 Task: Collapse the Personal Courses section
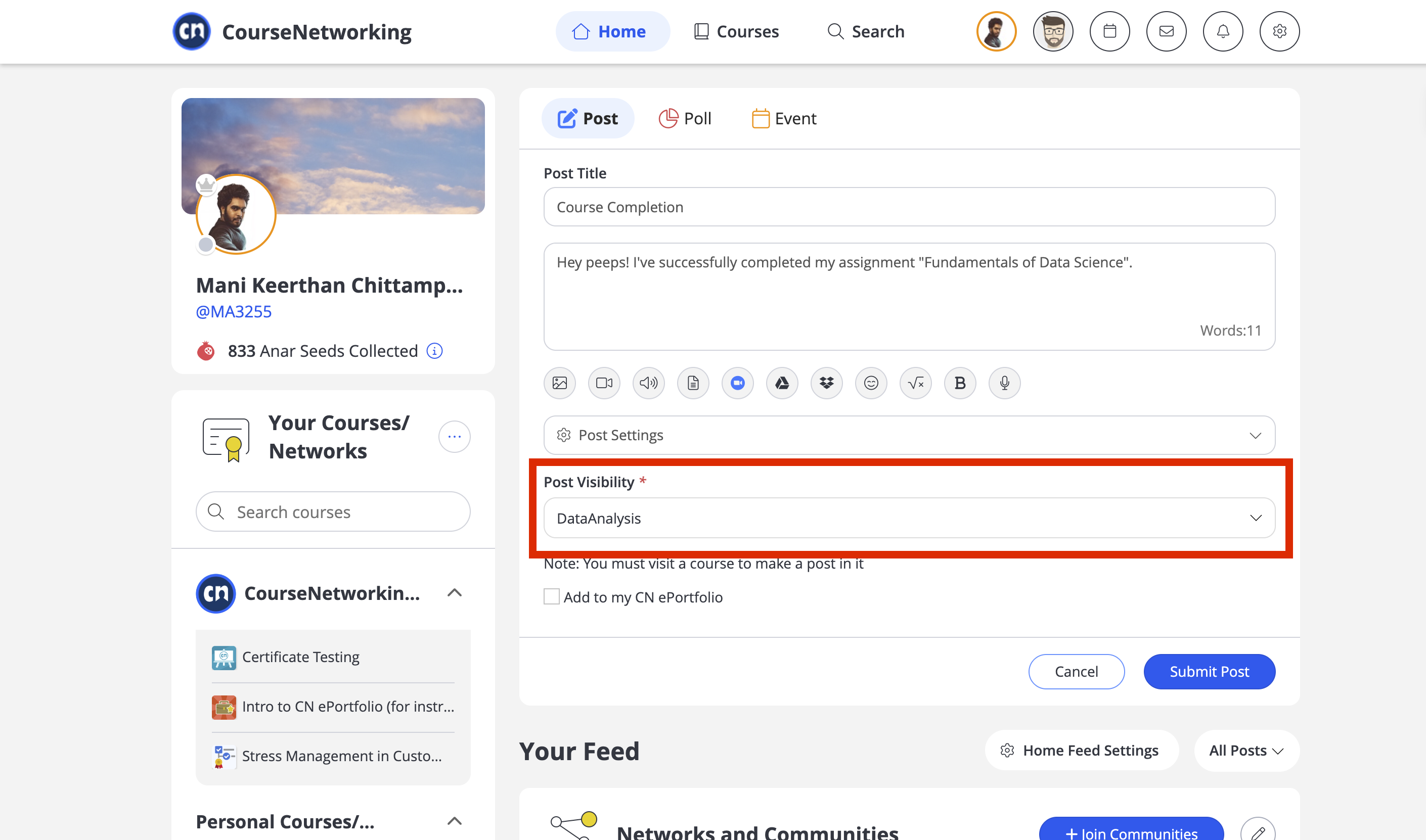454,821
